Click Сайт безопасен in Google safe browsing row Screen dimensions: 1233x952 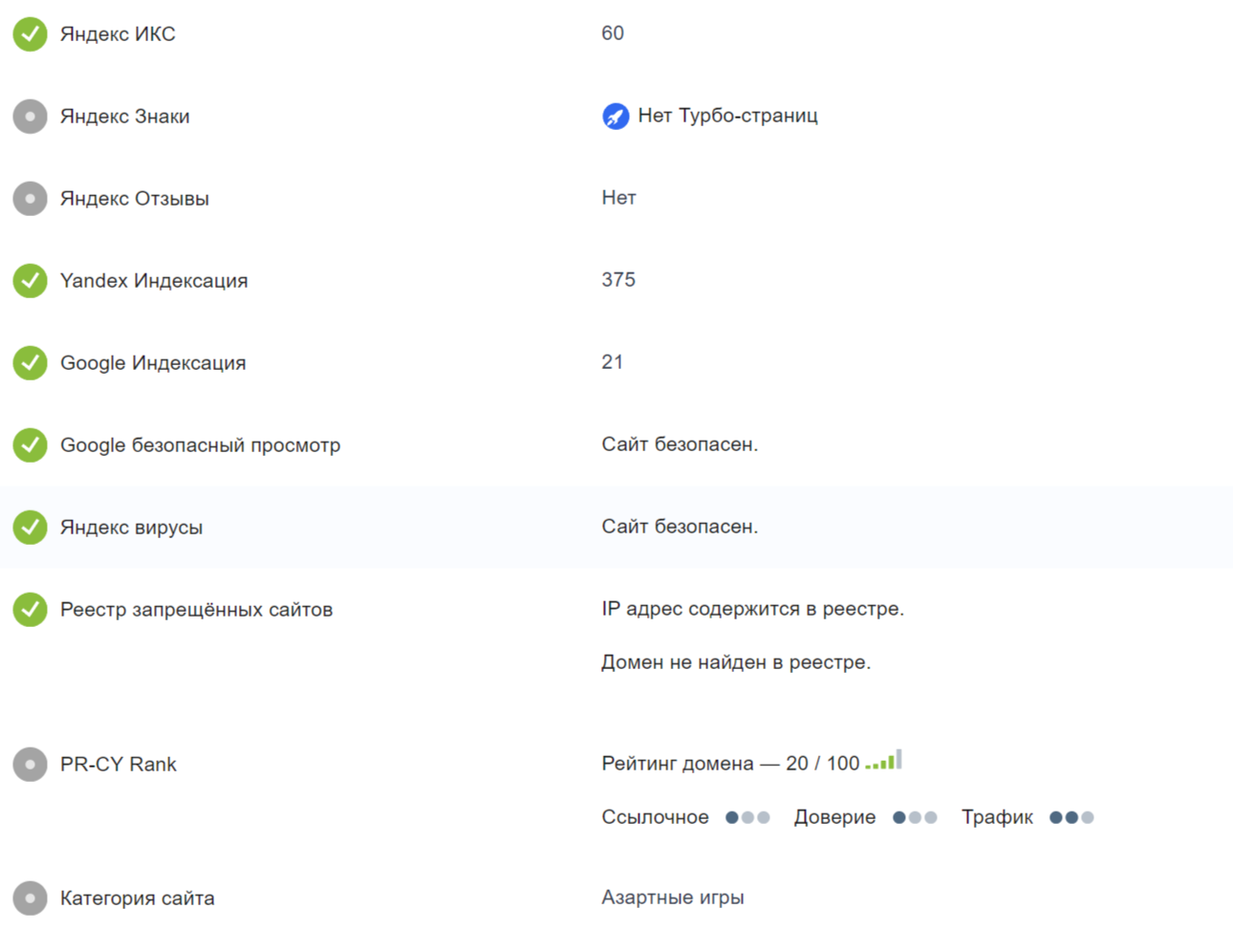pyautogui.click(x=680, y=444)
